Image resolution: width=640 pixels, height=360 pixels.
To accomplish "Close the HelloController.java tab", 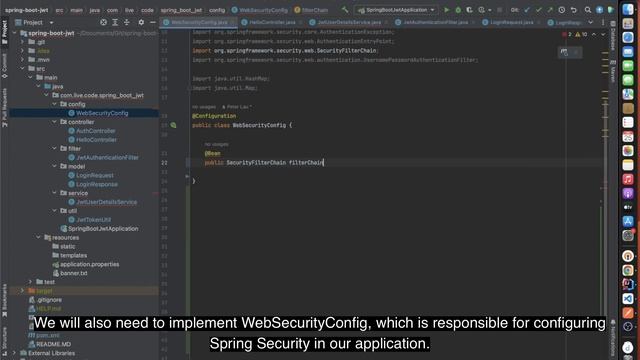I will pos(300,22).
